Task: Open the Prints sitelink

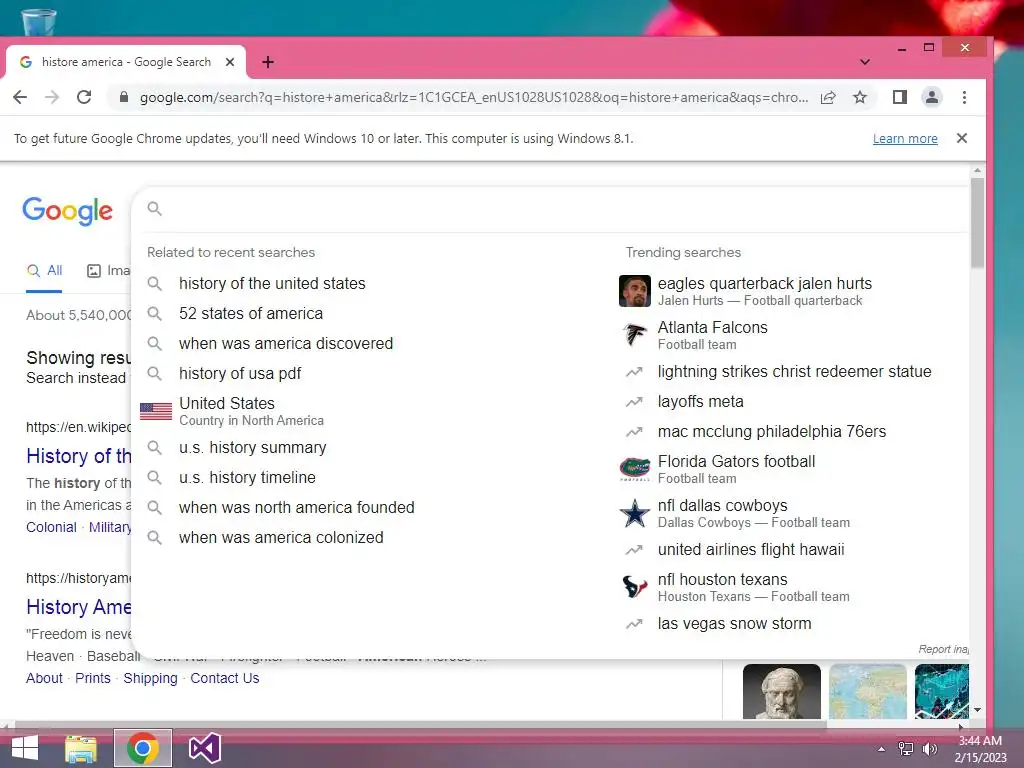Action: click(93, 678)
